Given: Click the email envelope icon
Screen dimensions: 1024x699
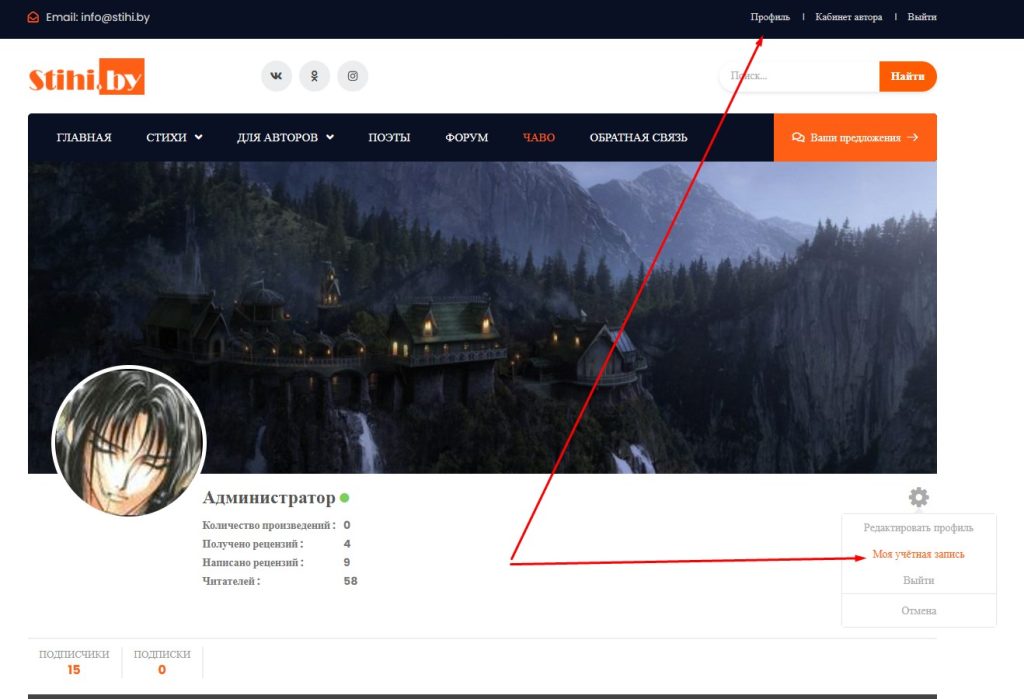Looking at the screenshot, I should (x=34, y=17).
